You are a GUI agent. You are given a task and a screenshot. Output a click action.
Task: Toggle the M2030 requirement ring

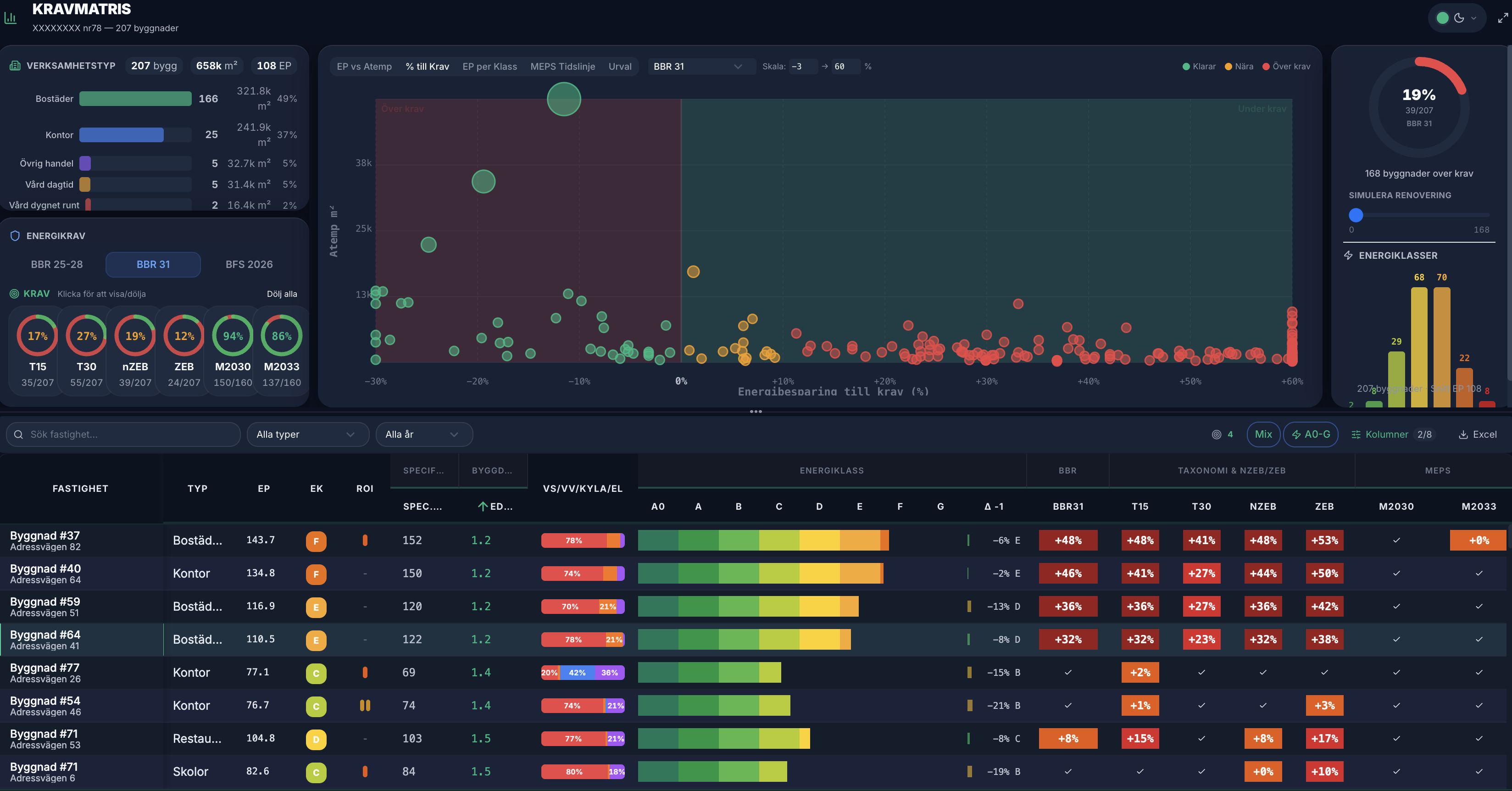click(233, 335)
